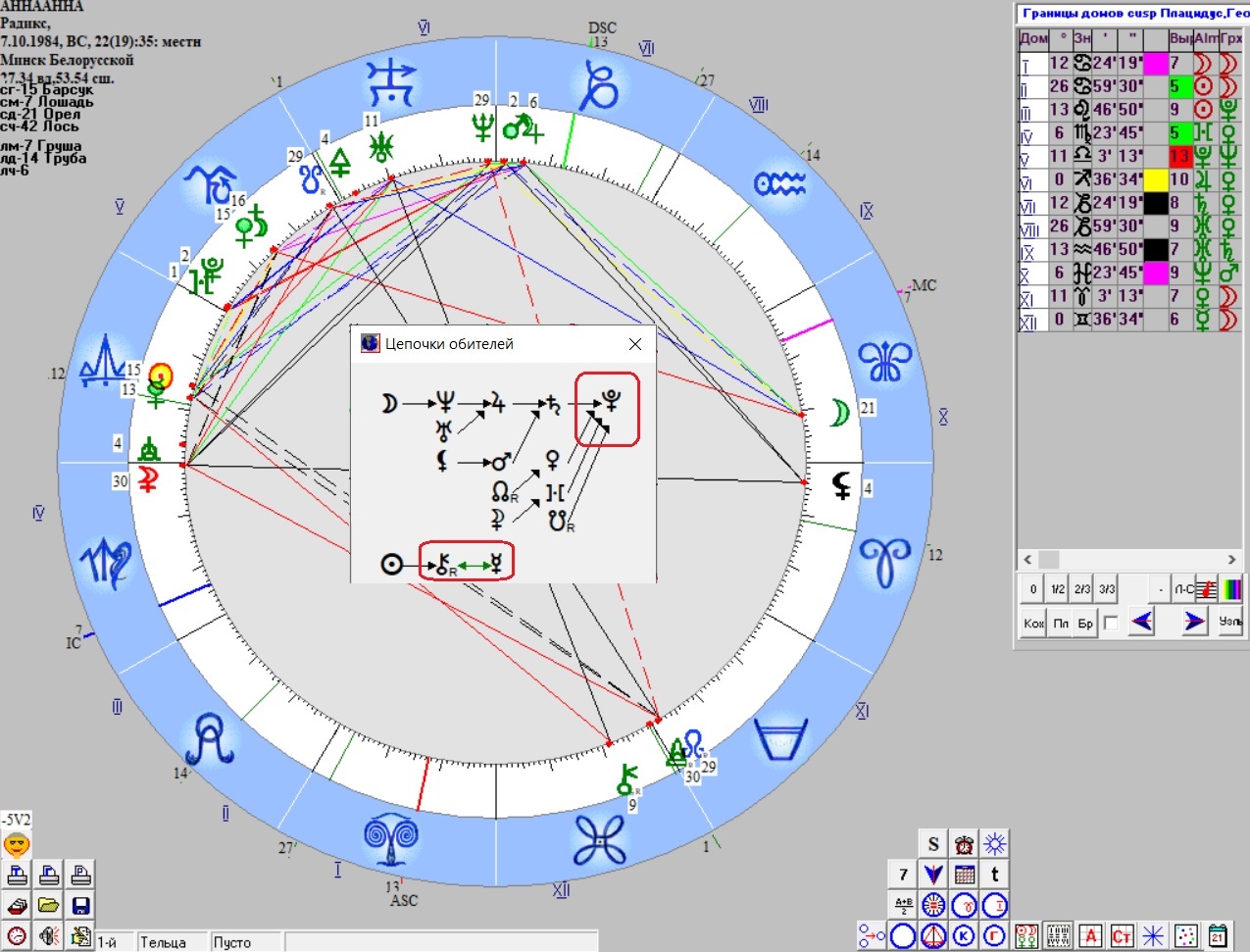Click the hand writing notes icon
This screenshot has width=1250, height=952.
[x=80, y=936]
